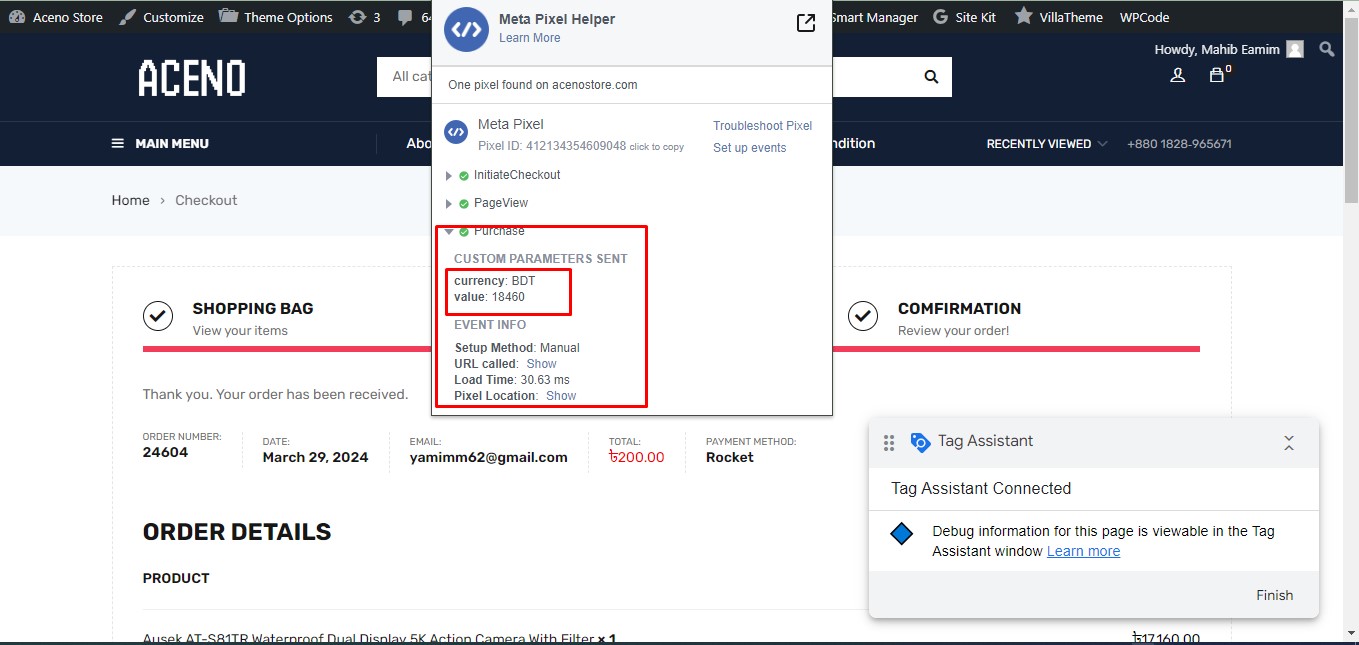Expand the InitiateCheckout event
Viewport: 1359px width, 645px height.
tap(449, 175)
